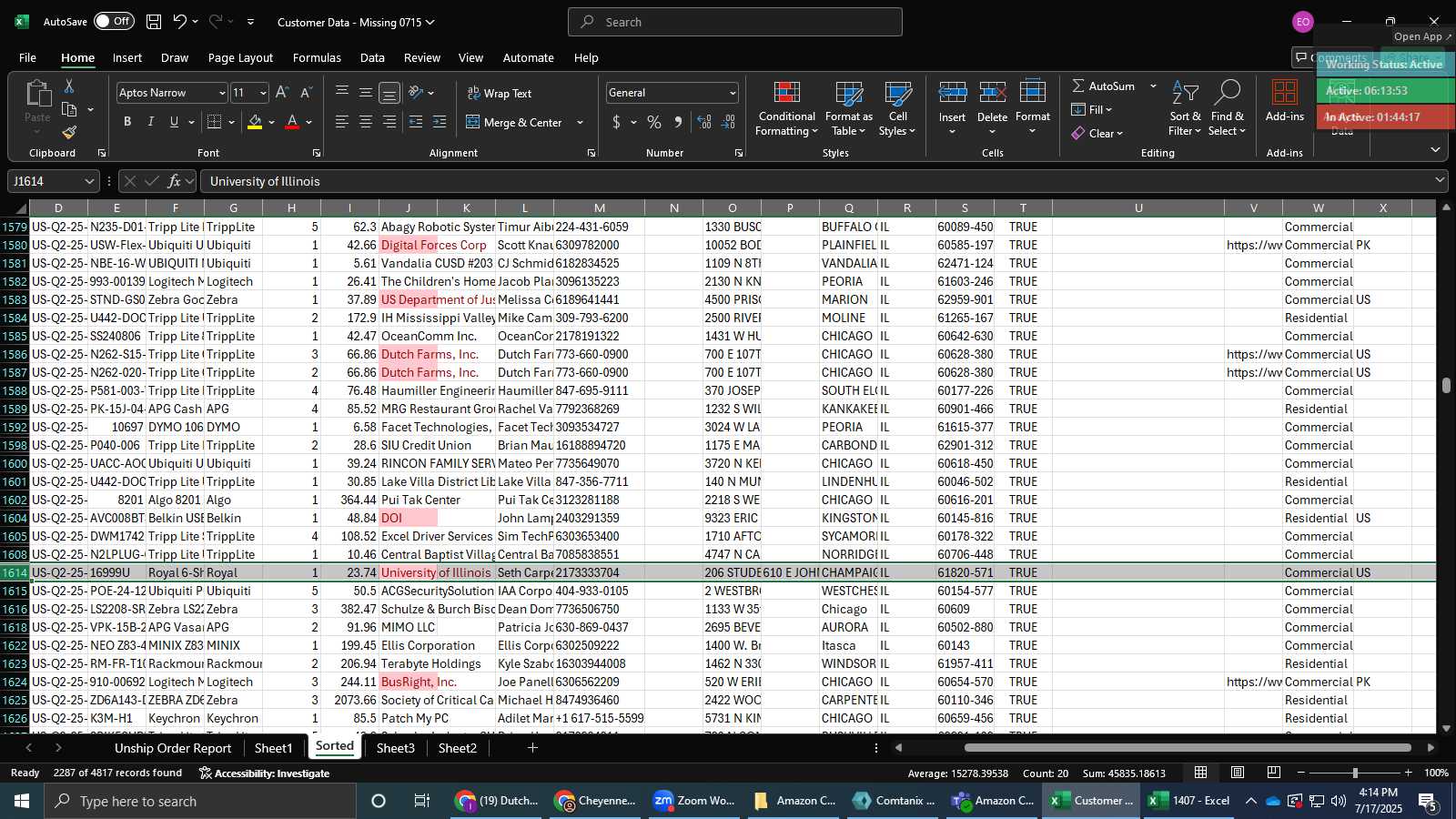This screenshot has width=1456, height=819.
Task: Open the File menu
Action: (27, 57)
